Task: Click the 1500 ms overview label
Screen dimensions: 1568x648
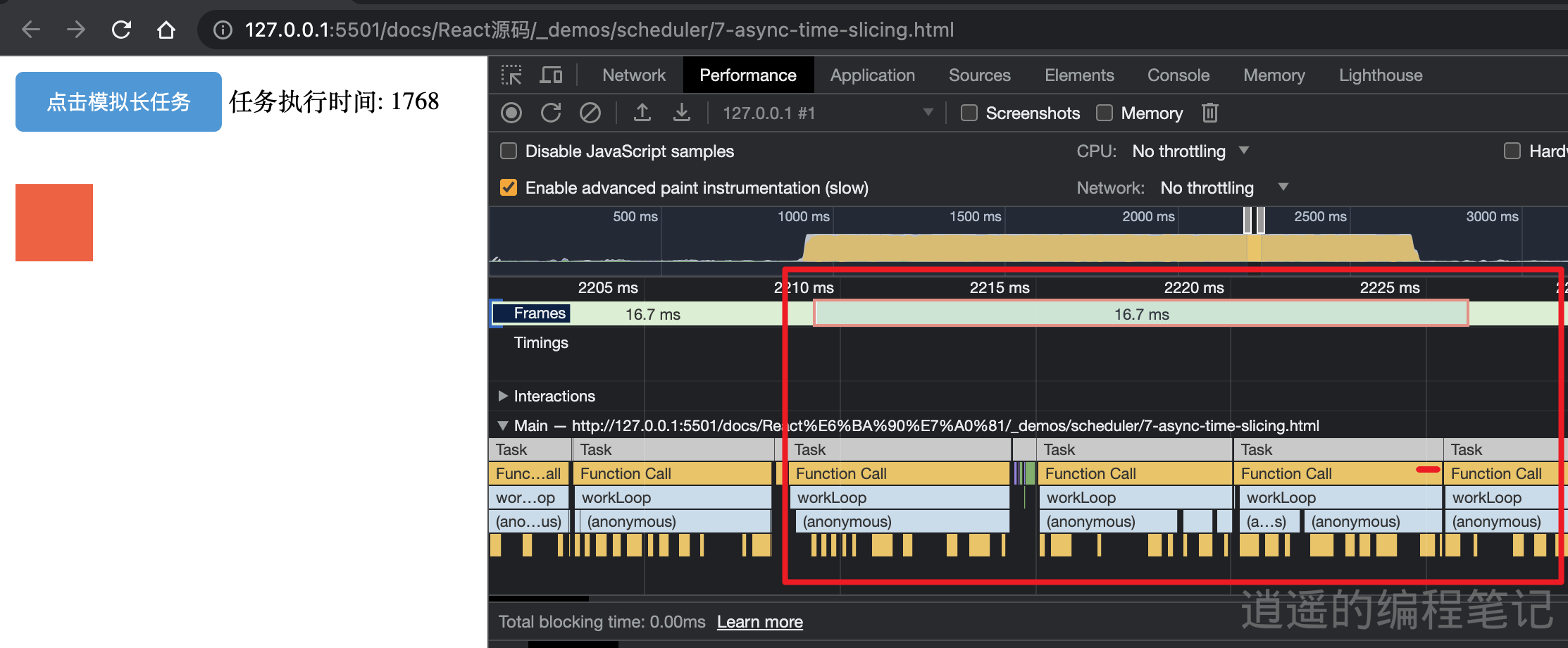Action: [x=975, y=216]
